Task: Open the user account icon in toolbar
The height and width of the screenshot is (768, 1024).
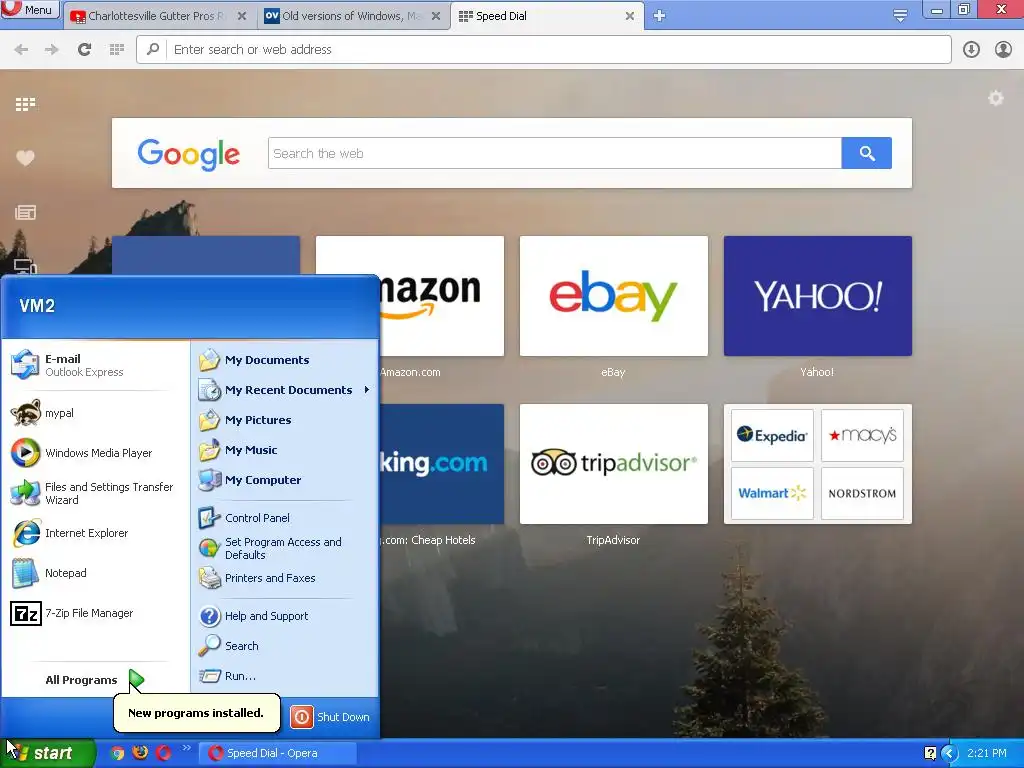Action: point(1003,50)
